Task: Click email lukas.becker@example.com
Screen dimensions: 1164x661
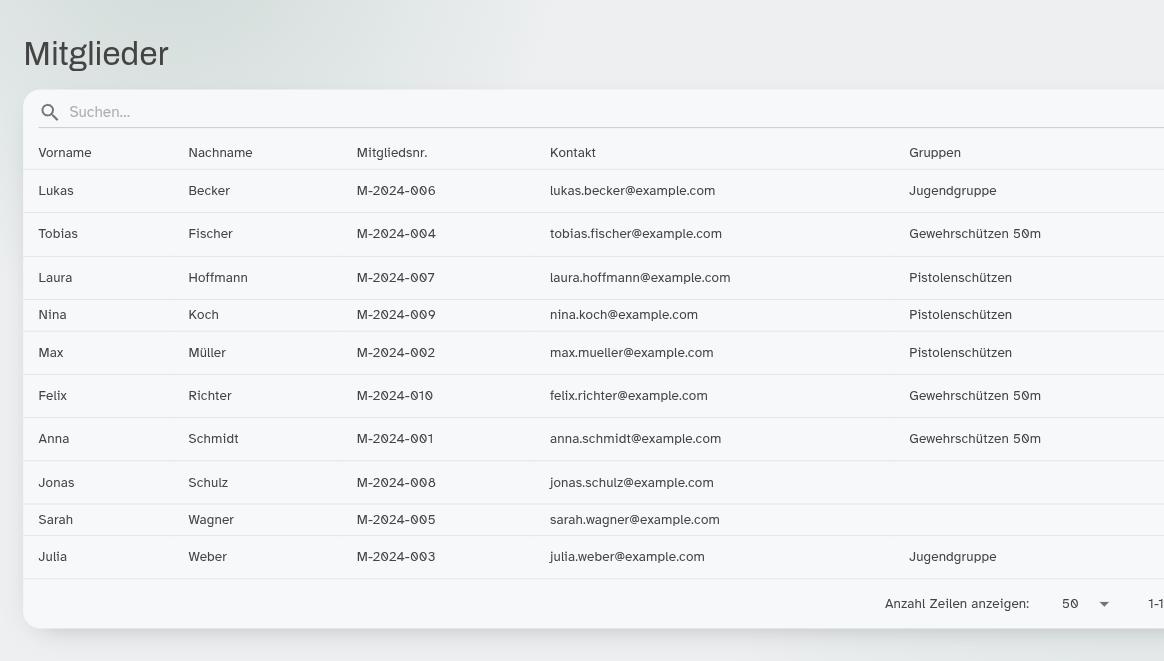Action: (x=632, y=191)
